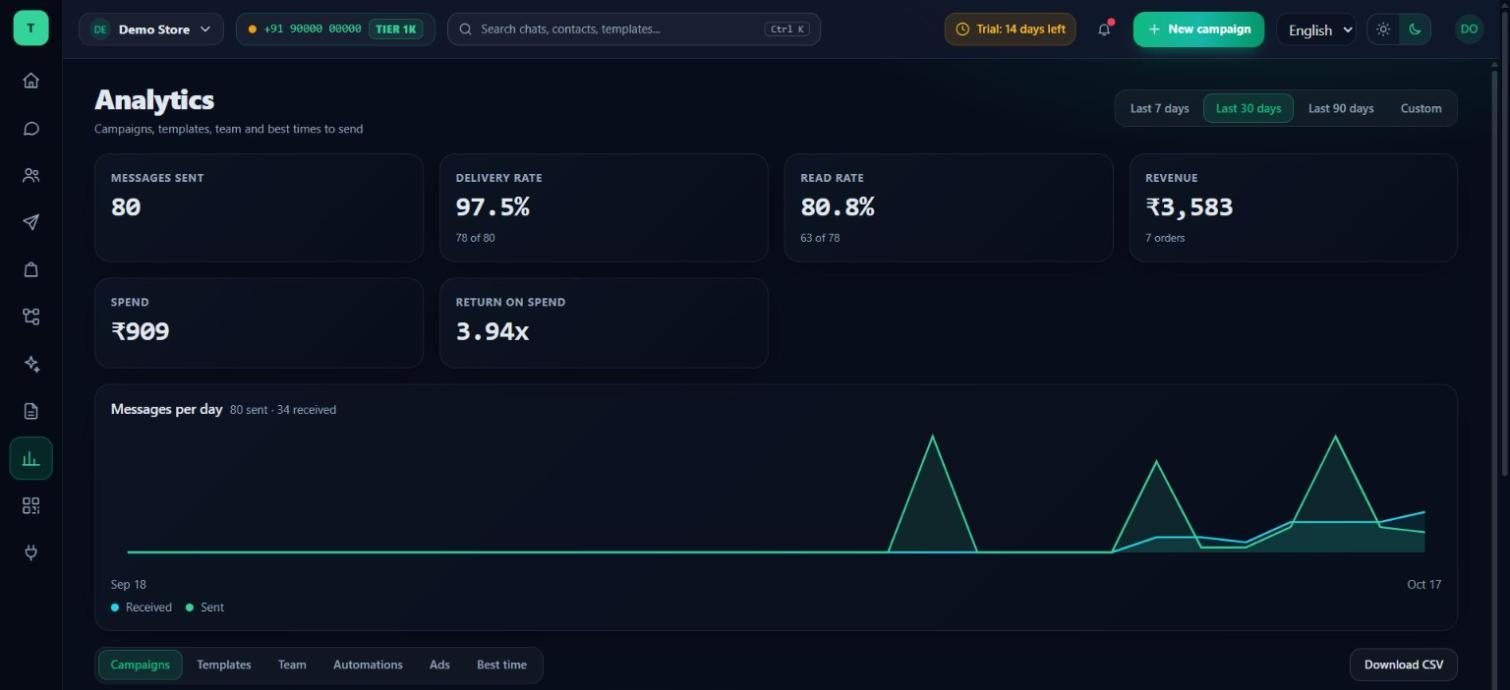Click the search chats, contacts, templates field

(634, 29)
